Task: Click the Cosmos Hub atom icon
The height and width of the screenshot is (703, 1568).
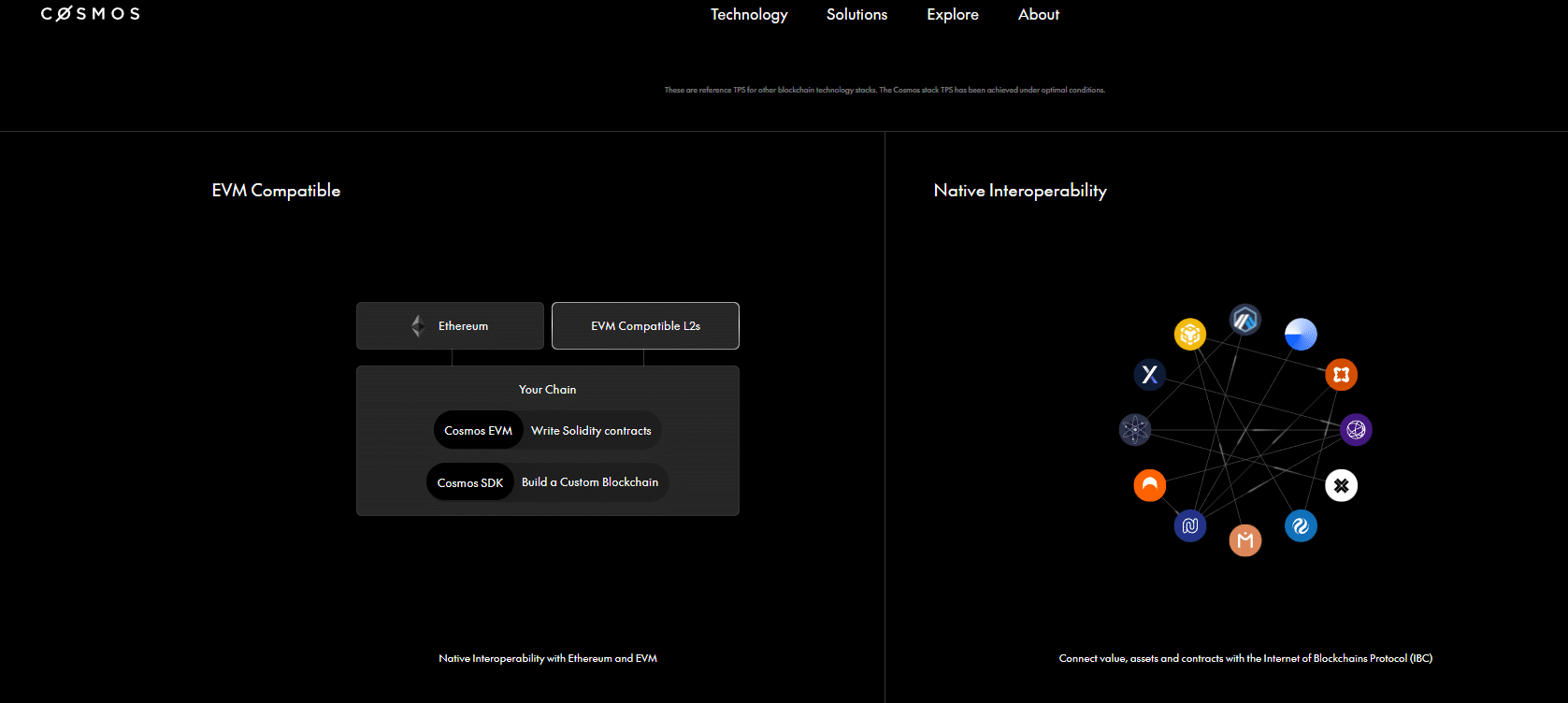Action: (1134, 430)
